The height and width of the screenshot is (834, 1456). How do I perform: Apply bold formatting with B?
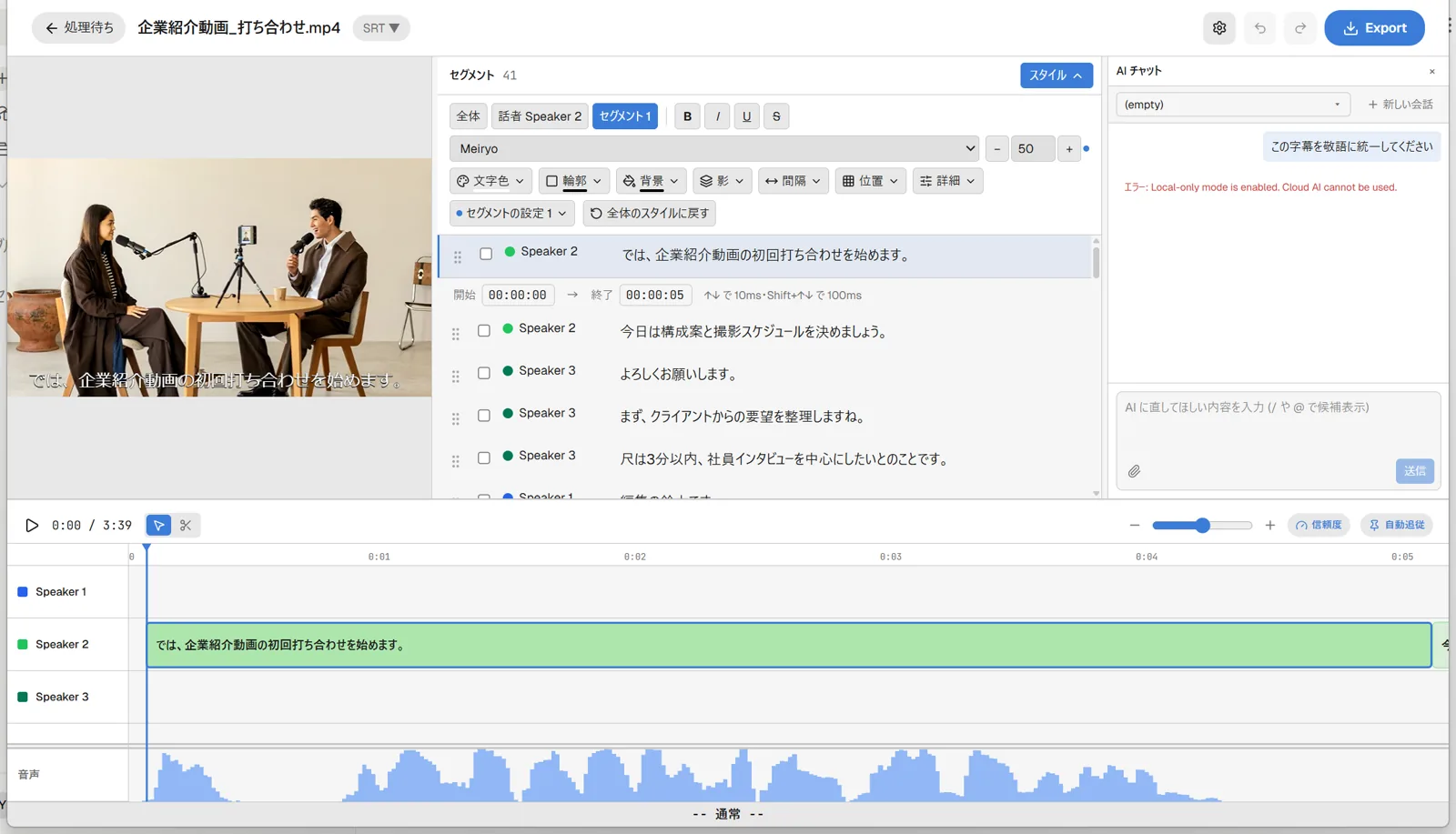click(688, 116)
